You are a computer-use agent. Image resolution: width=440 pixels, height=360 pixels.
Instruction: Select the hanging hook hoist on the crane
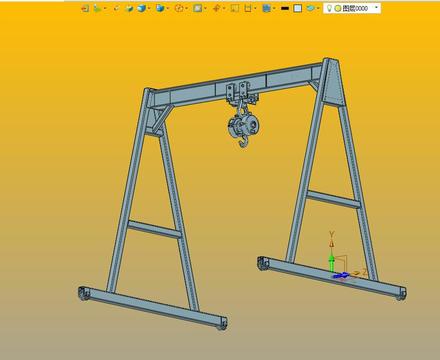pyautogui.click(x=243, y=125)
